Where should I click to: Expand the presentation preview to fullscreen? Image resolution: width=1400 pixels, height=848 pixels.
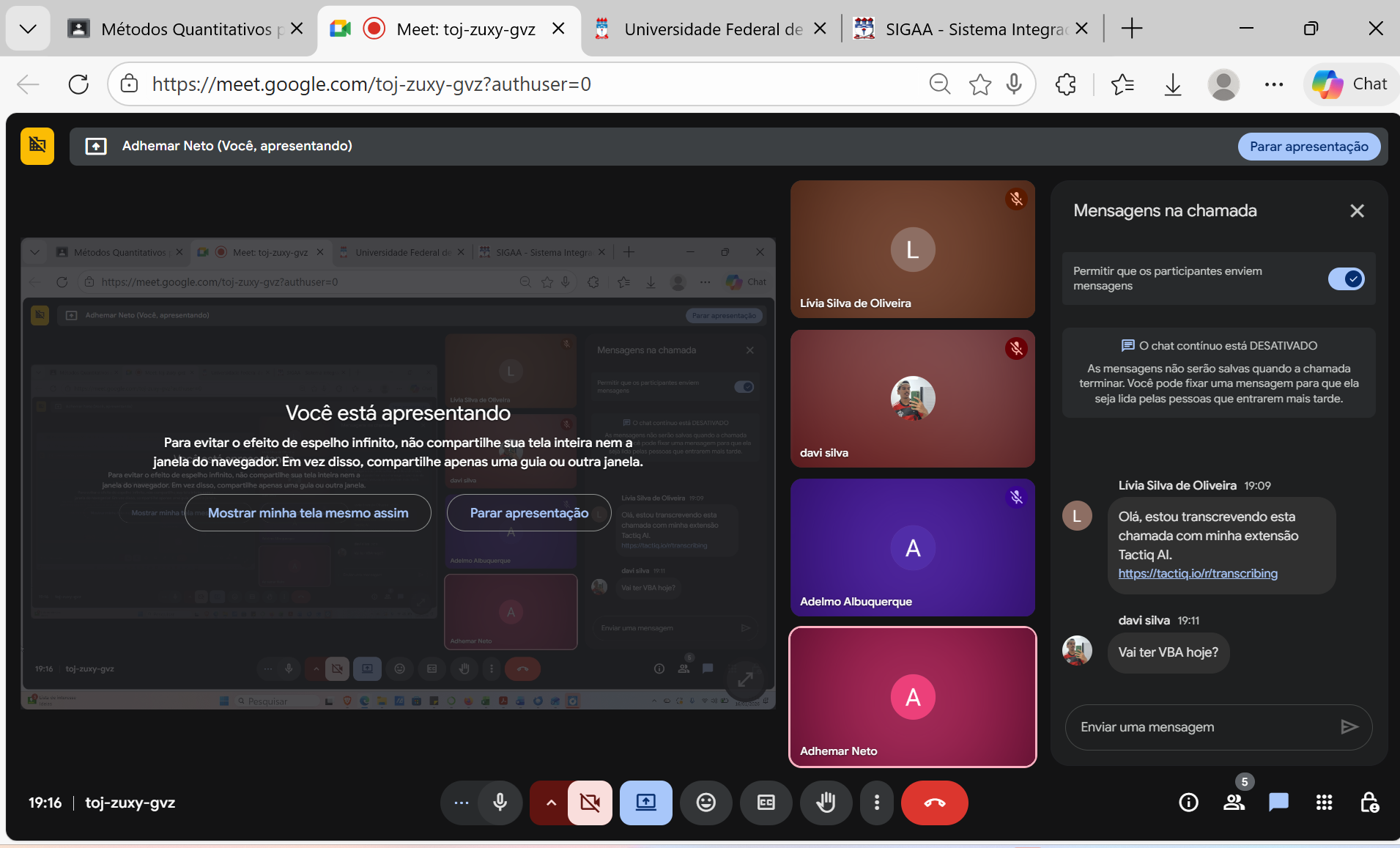(745, 679)
